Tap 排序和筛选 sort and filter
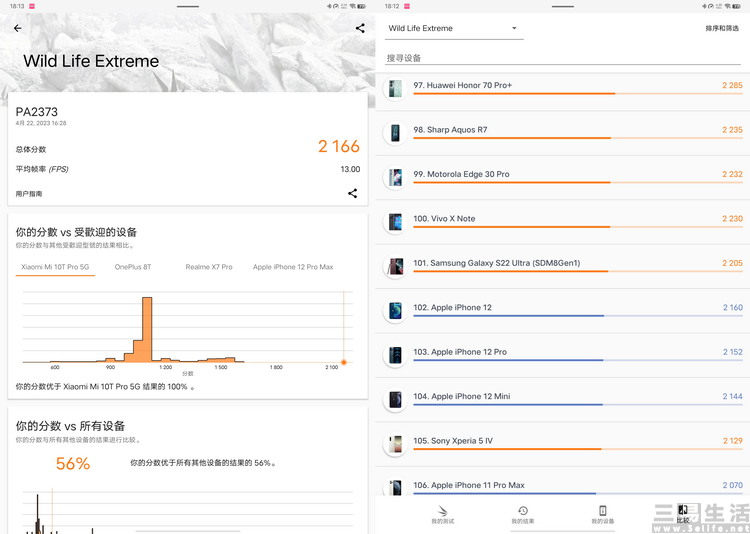The image size is (750, 534). pos(722,28)
